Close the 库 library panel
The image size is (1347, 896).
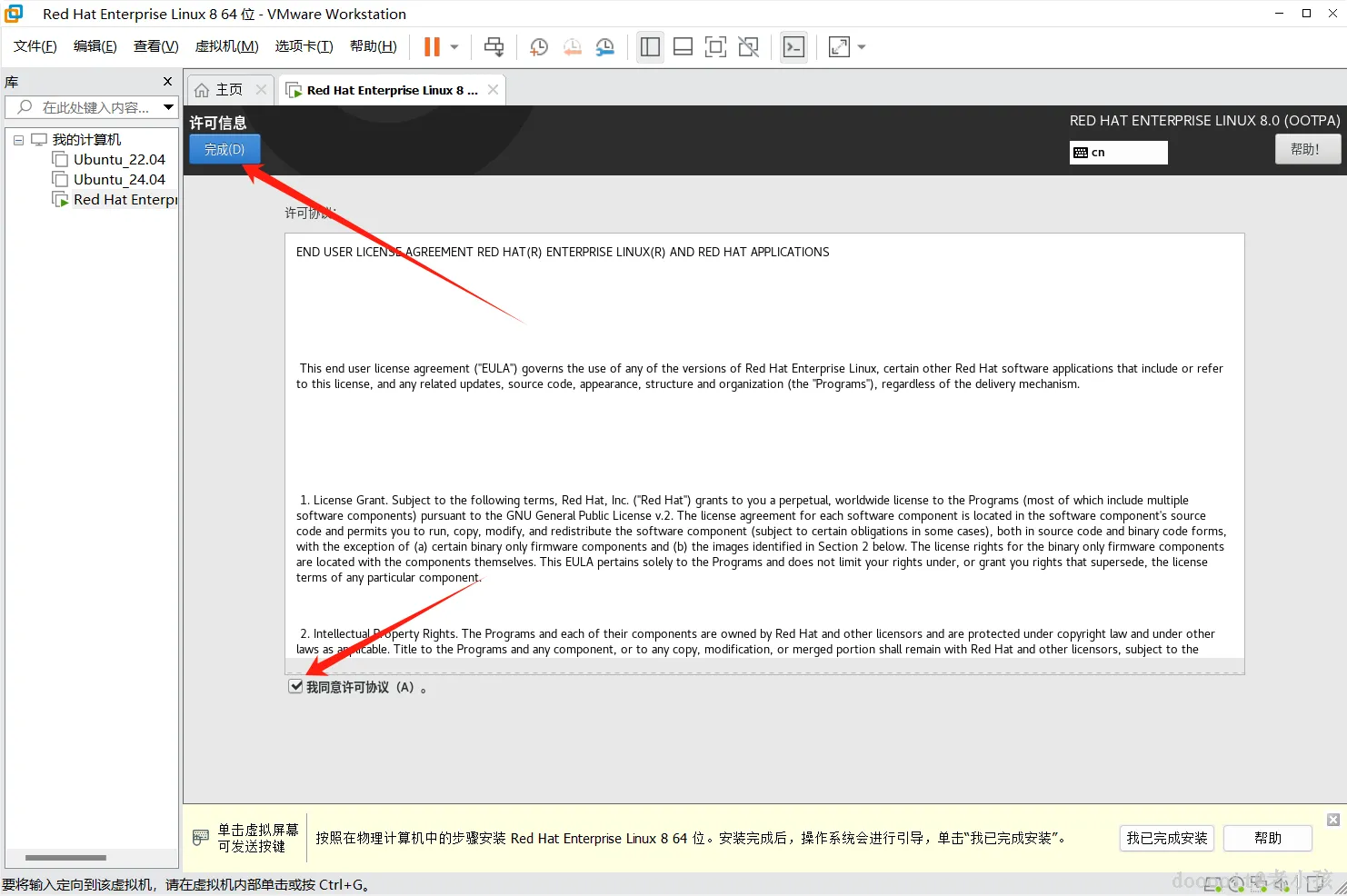coord(167,82)
